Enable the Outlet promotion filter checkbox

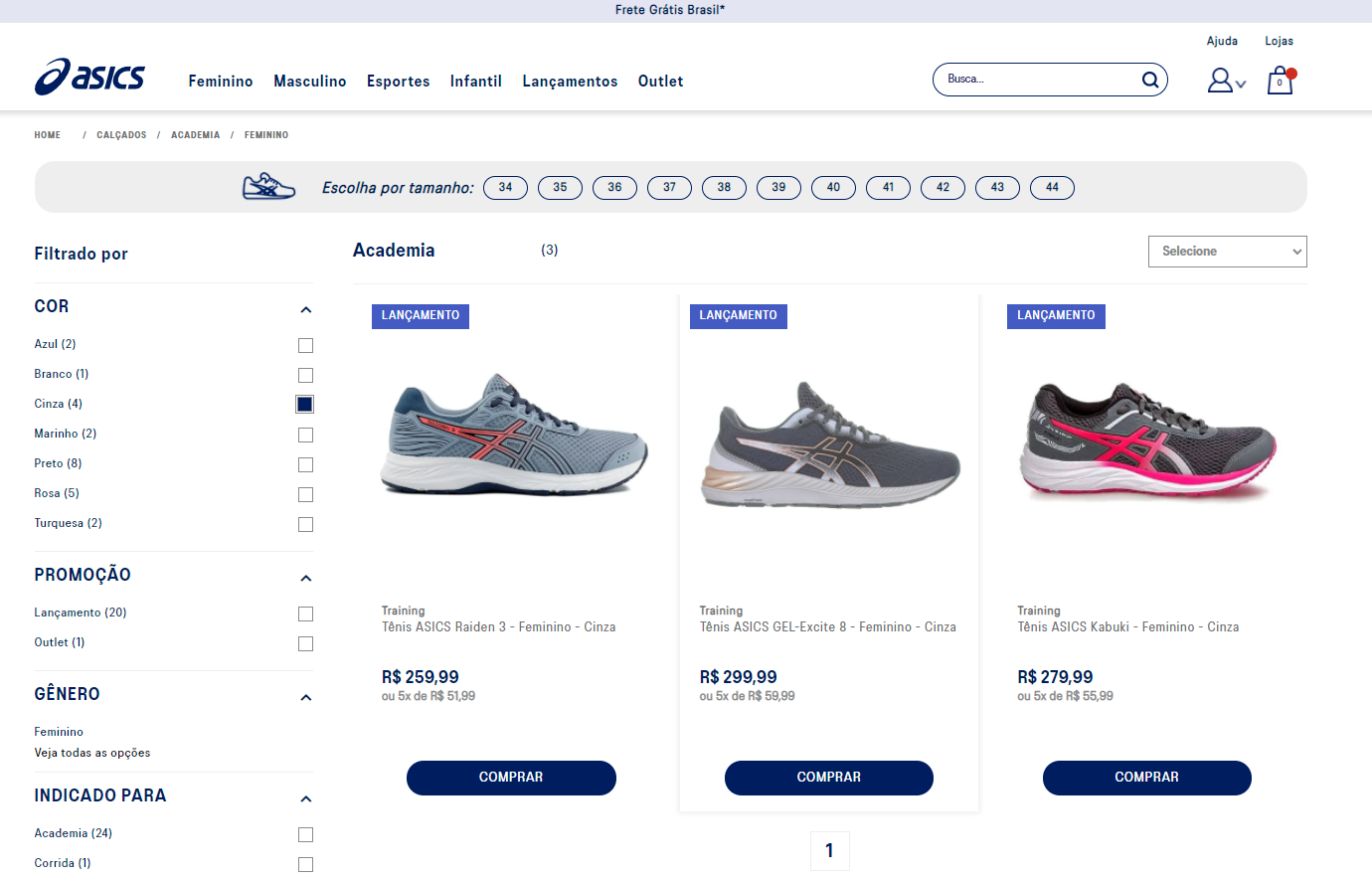click(x=305, y=643)
